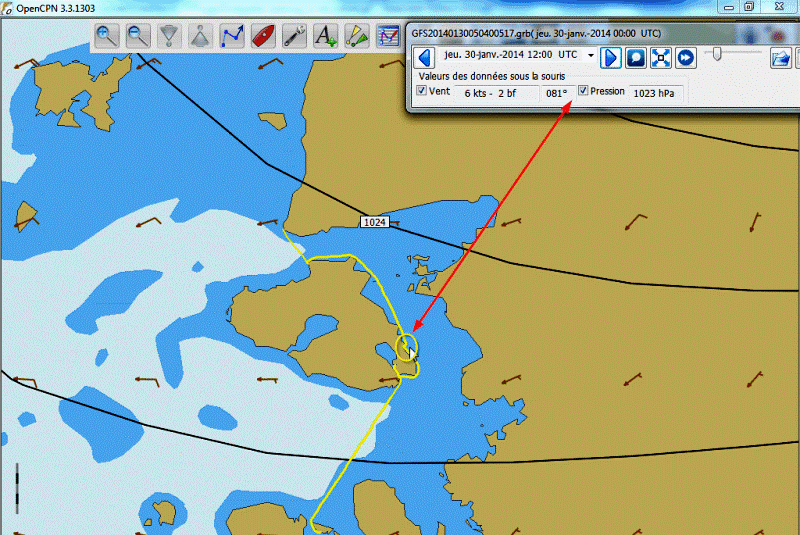Select the scale-down funnel toolbar icon
This screenshot has width=800, height=535.
coord(169,36)
